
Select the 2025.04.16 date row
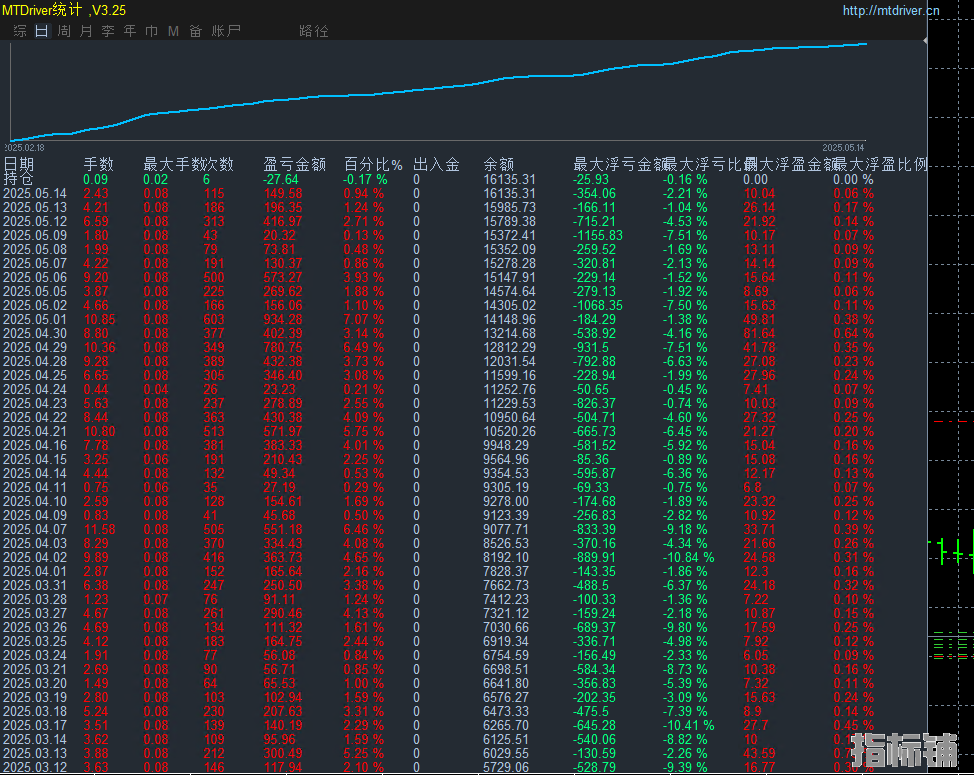[x=35, y=445]
